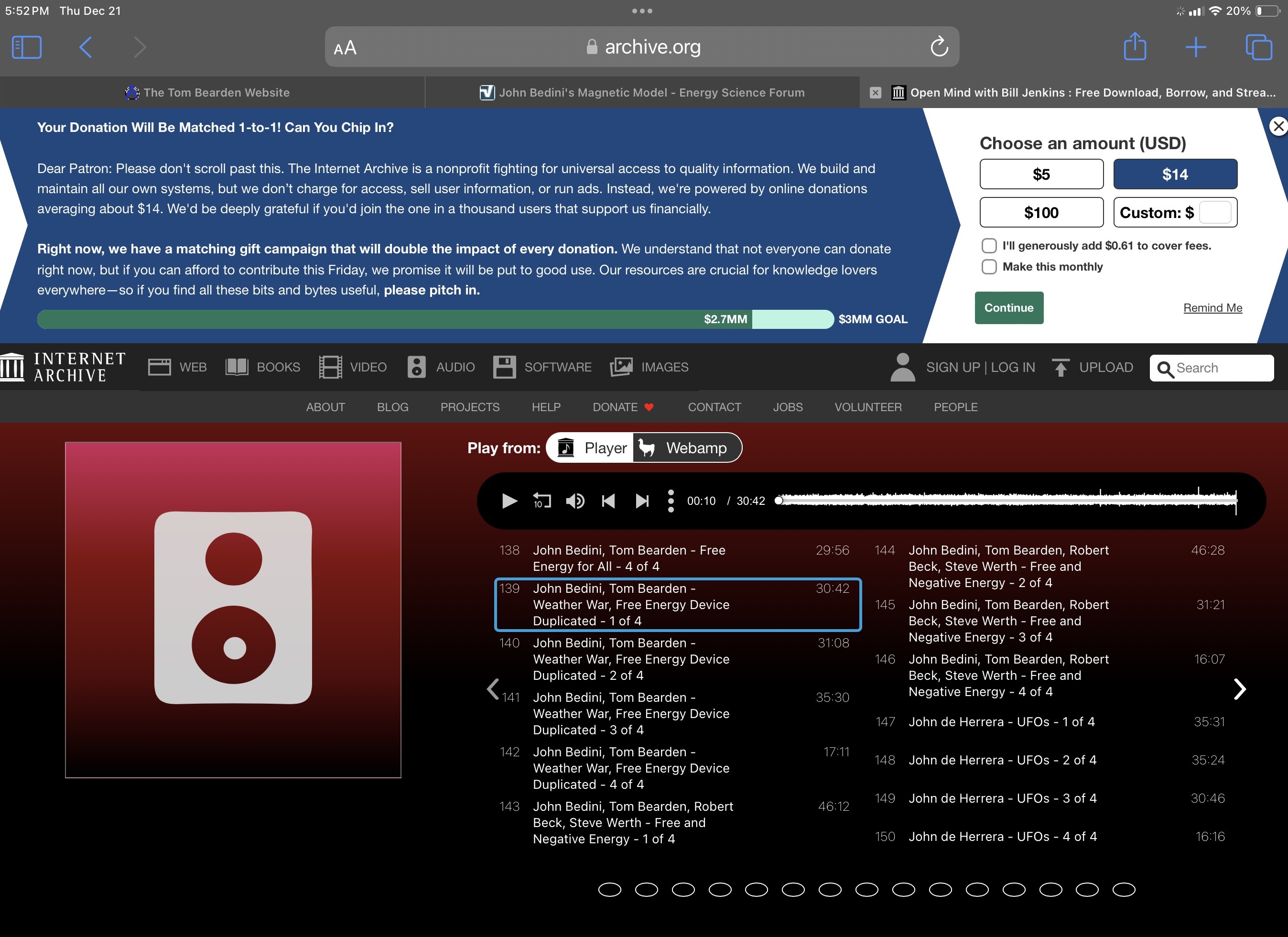1288x937 pixels.
Task: Click the Remind Me link
Action: [1212, 307]
